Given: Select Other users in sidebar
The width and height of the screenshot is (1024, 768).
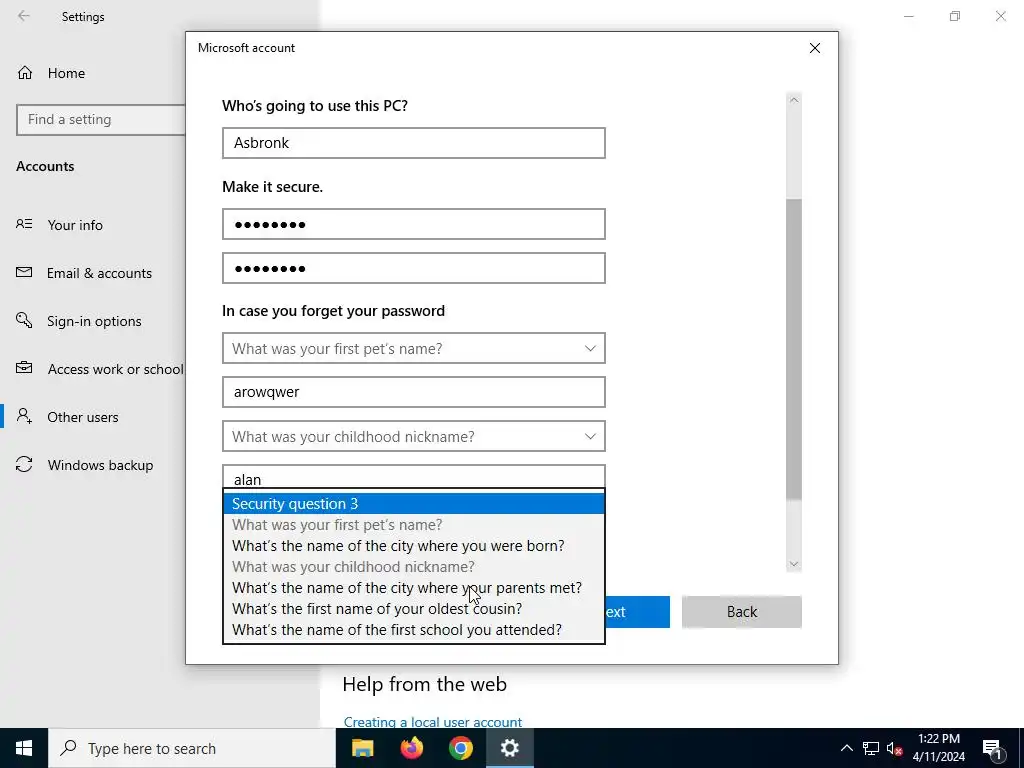Looking at the screenshot, I should (x=83, y=417).
